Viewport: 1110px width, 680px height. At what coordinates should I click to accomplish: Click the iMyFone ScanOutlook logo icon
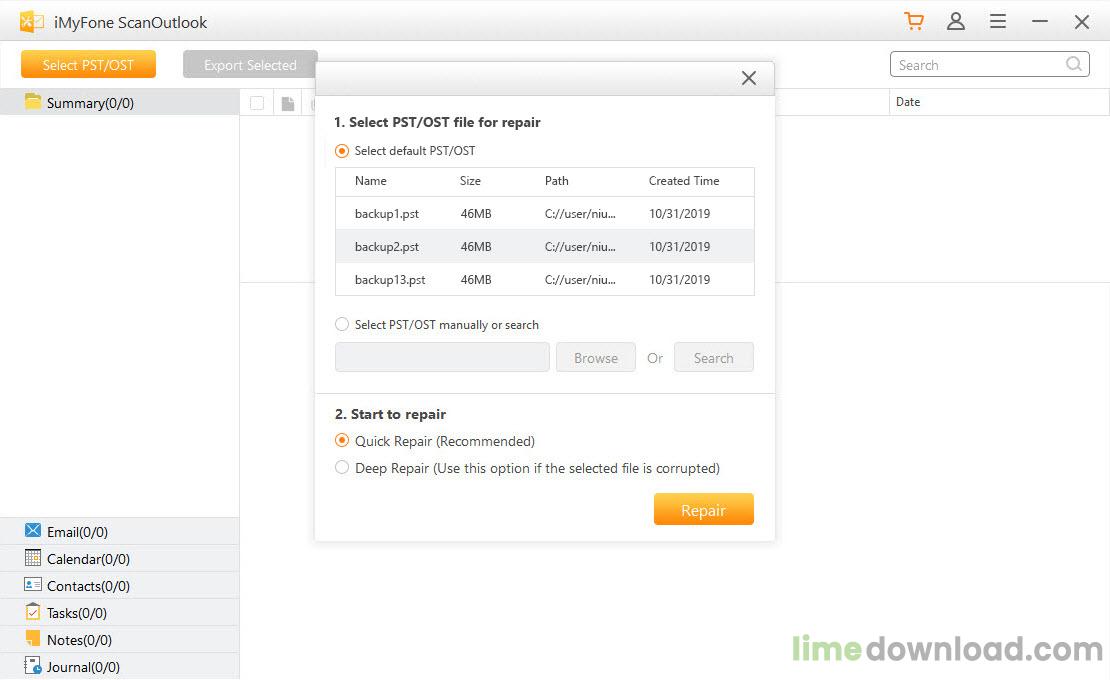tap(32, 22)
